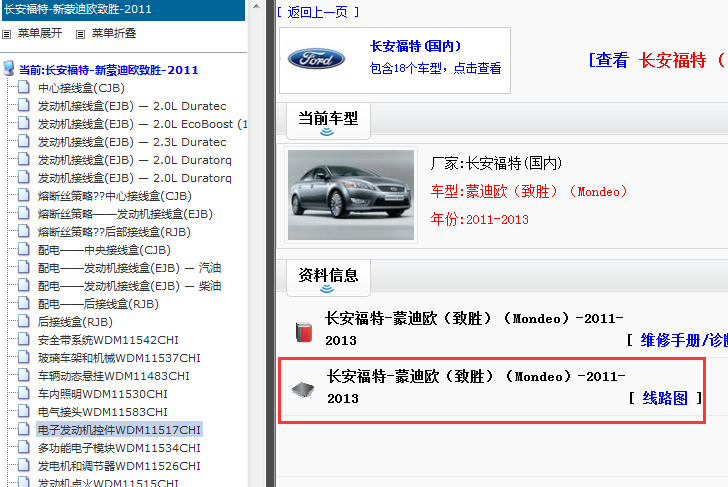Click the page icon beside 后接线盒(RJB)
This screenshot has height=487, width=728.
pyautogui.click(x=24, y=321)
